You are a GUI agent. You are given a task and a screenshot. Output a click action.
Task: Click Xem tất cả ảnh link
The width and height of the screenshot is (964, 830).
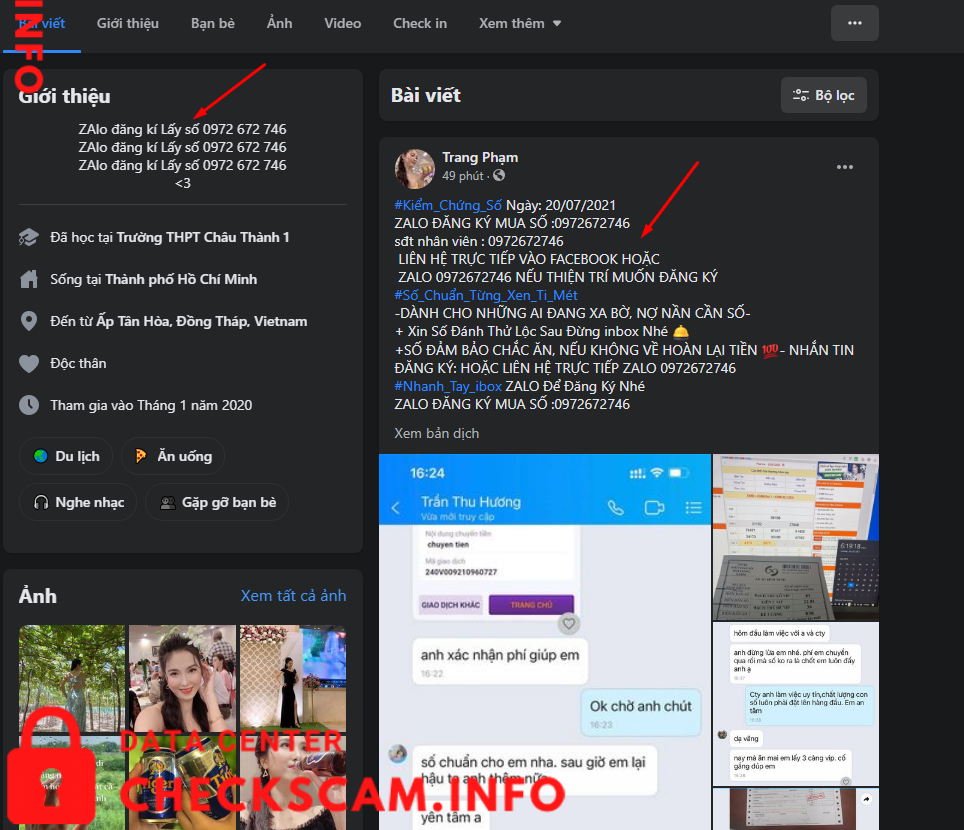[x=293, y=596]
